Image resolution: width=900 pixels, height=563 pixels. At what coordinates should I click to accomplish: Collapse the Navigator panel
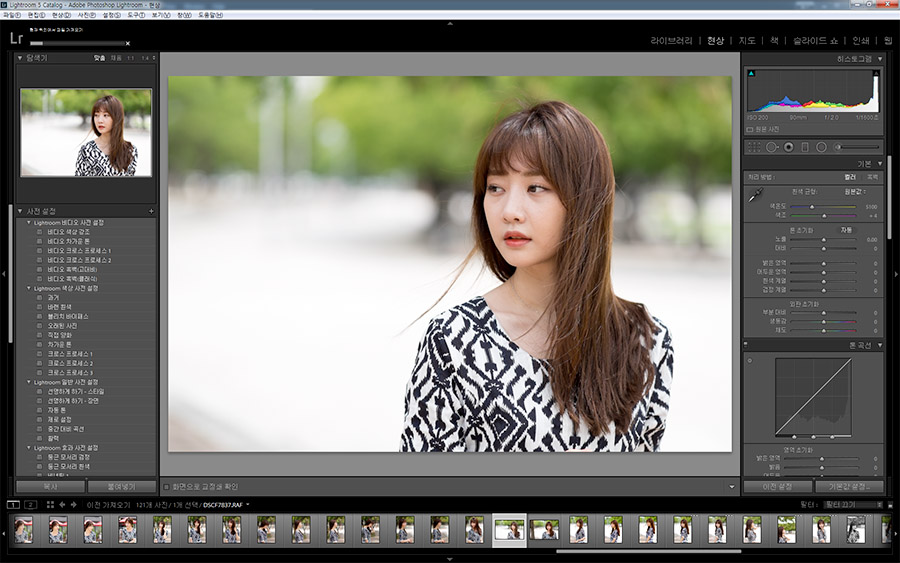20,58
